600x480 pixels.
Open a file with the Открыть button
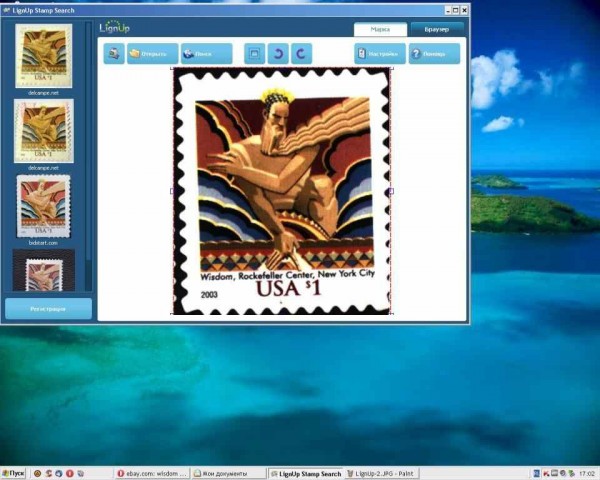tap(152, 54)
